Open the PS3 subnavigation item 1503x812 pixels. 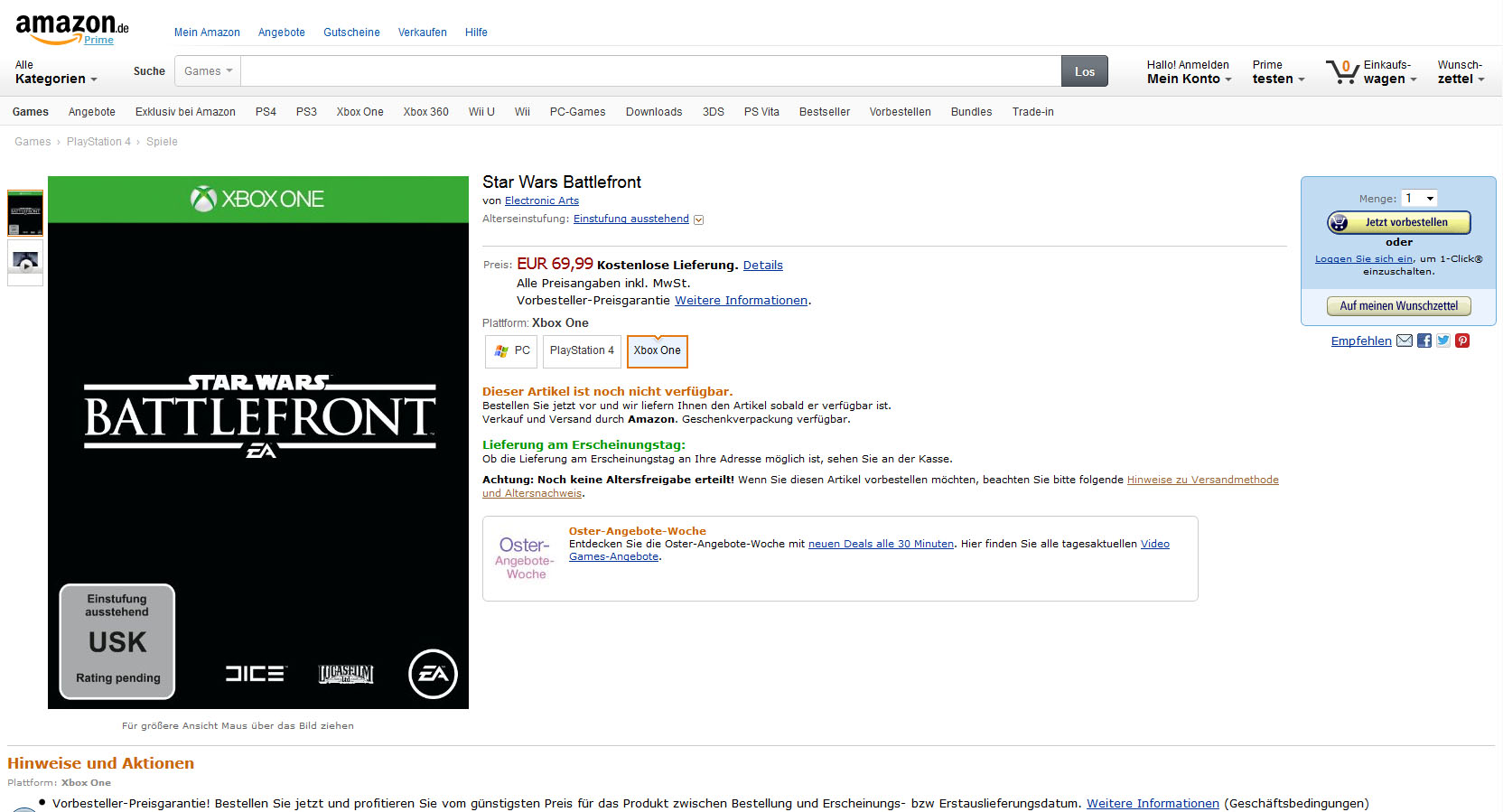306,112
